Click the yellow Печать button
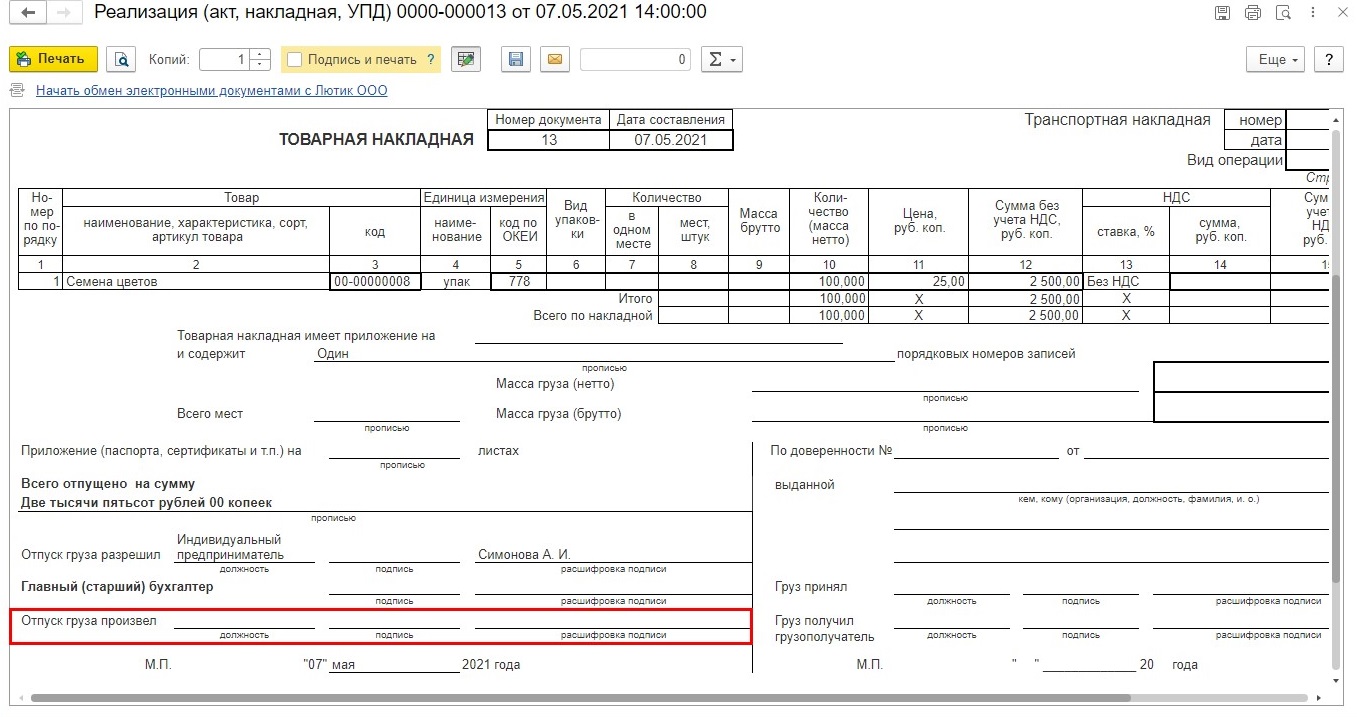Screen dimensions: 1357x717 point(54,59)
